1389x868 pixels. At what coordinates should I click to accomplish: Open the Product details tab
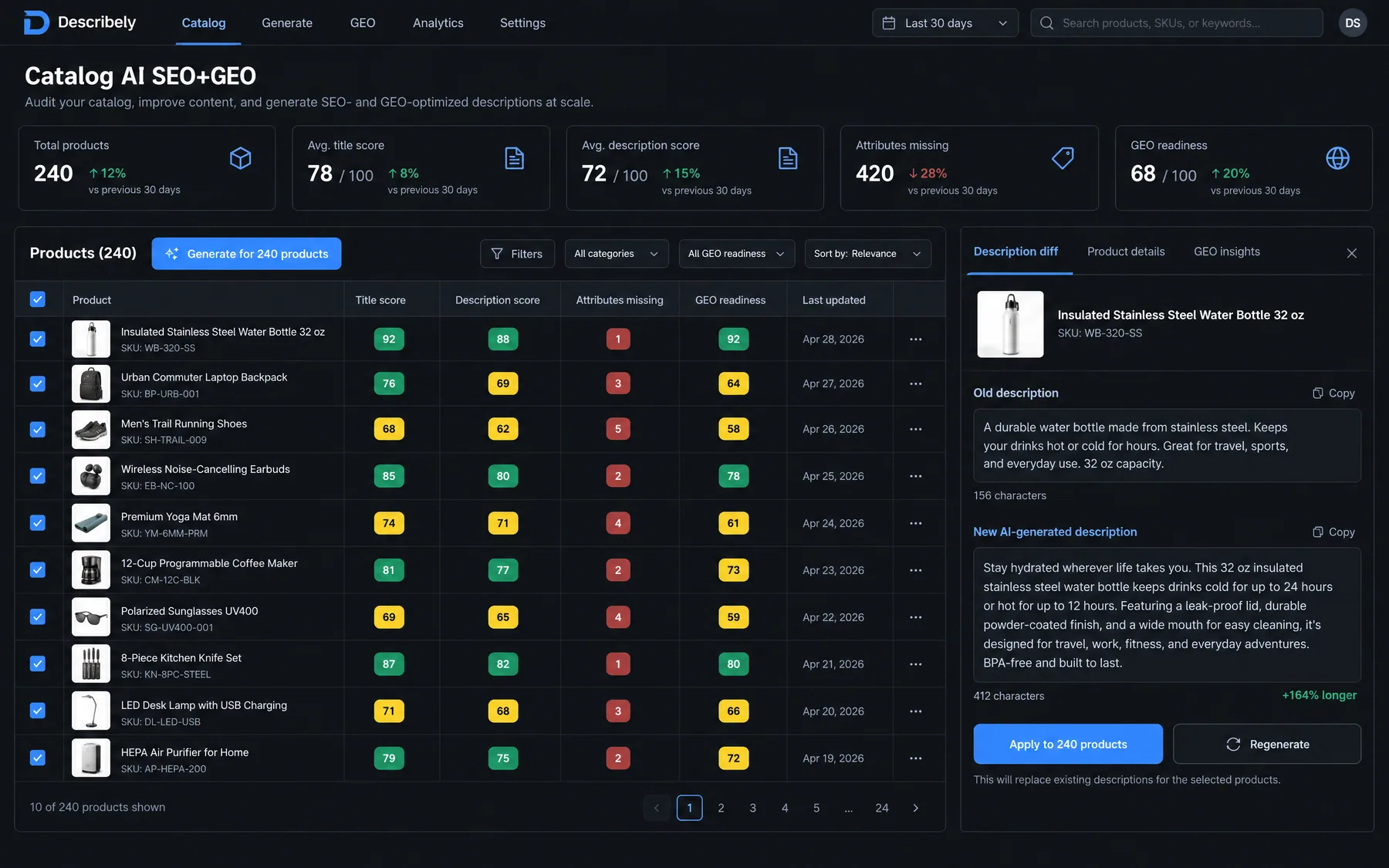point(1126,252)
